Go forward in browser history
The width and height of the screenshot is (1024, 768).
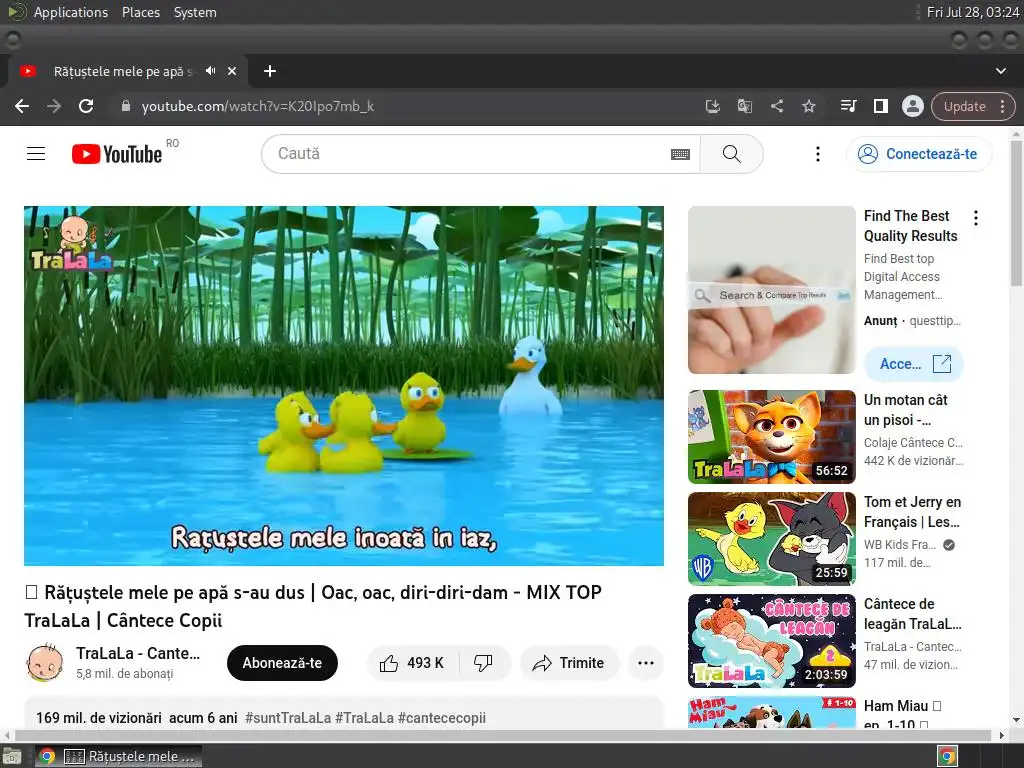pos(54,106)
